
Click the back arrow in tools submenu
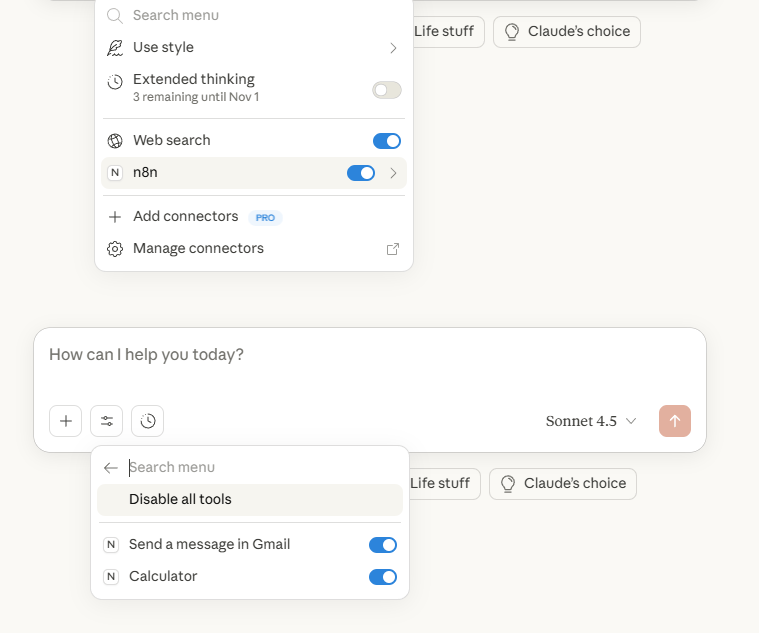click(x=111, y=467)
